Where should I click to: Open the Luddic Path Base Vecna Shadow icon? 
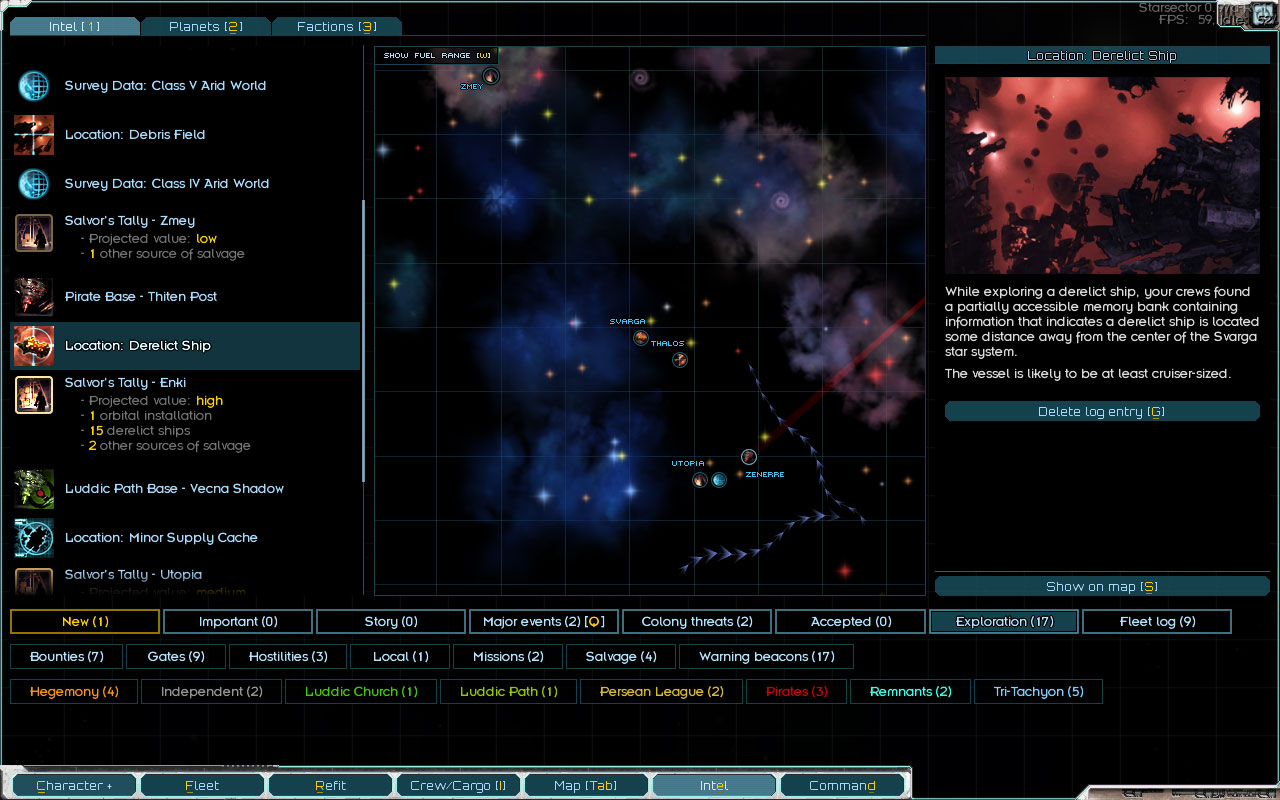34,489
